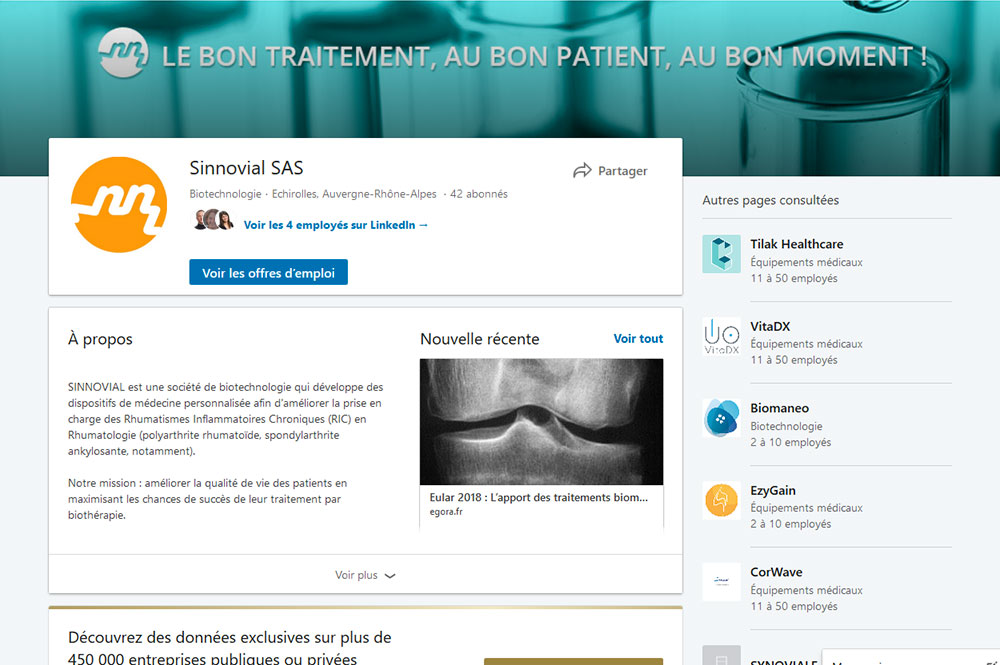Click the 'Notre mission' paragraph
This screenshot has width=1000, height=665.
pyautogui.click(x=207, y=499)
